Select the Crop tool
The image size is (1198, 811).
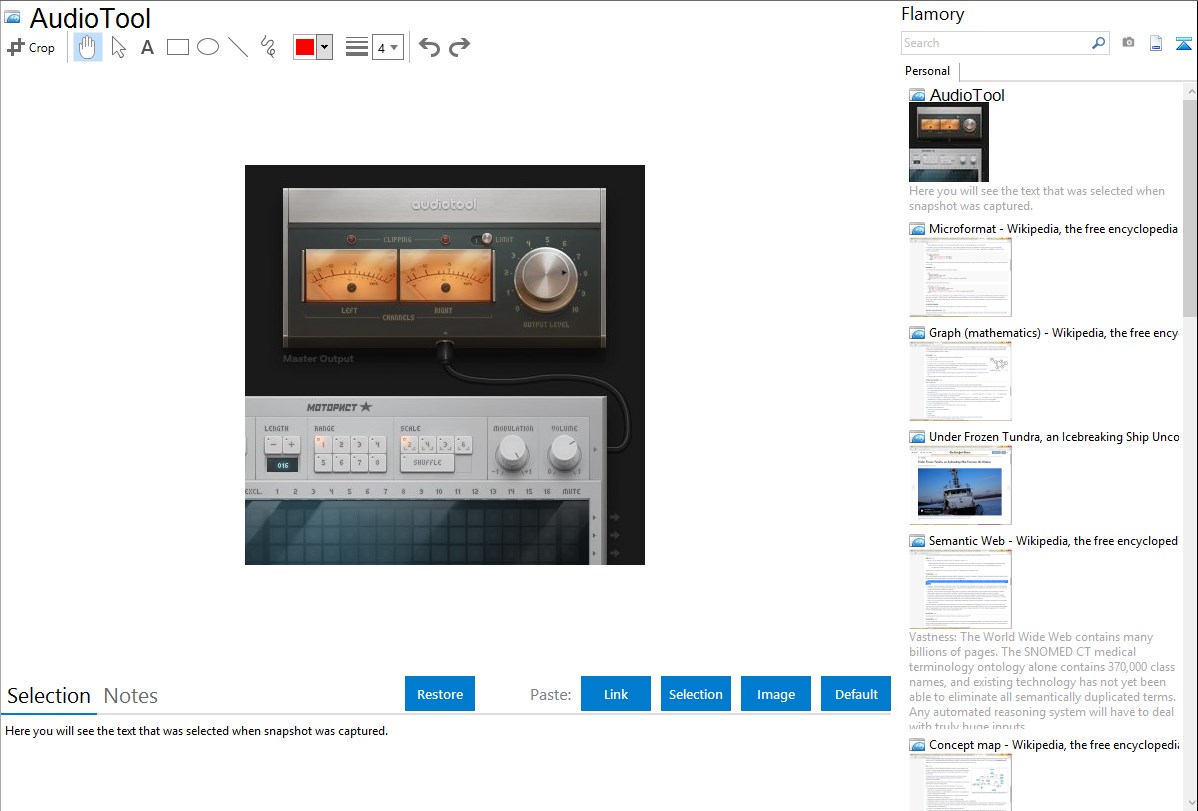(31, 47)
